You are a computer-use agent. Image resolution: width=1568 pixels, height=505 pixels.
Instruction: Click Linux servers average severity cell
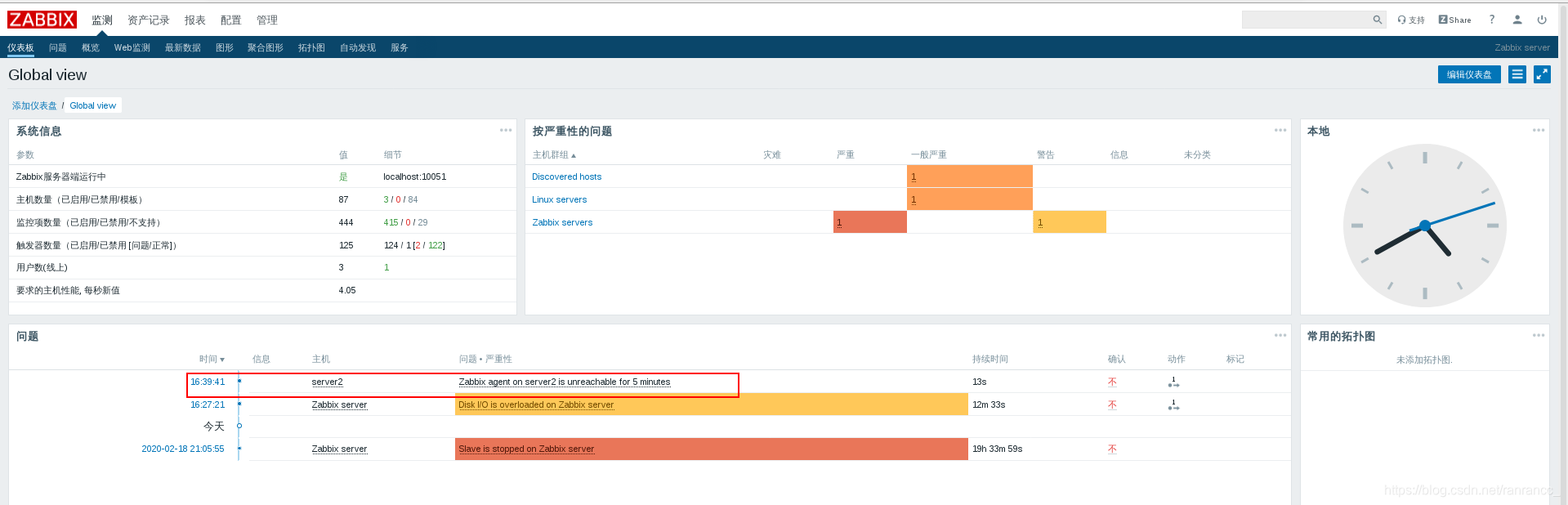(x=970, y=199)
